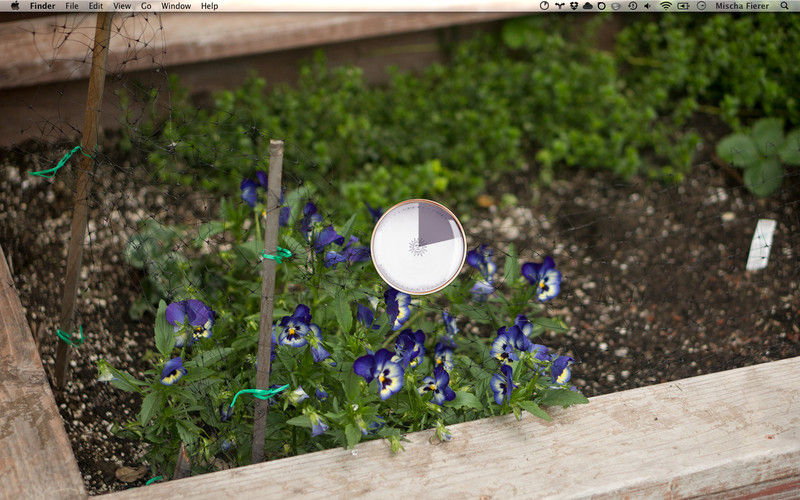Open the Finder menu

[x=42, y=6]
